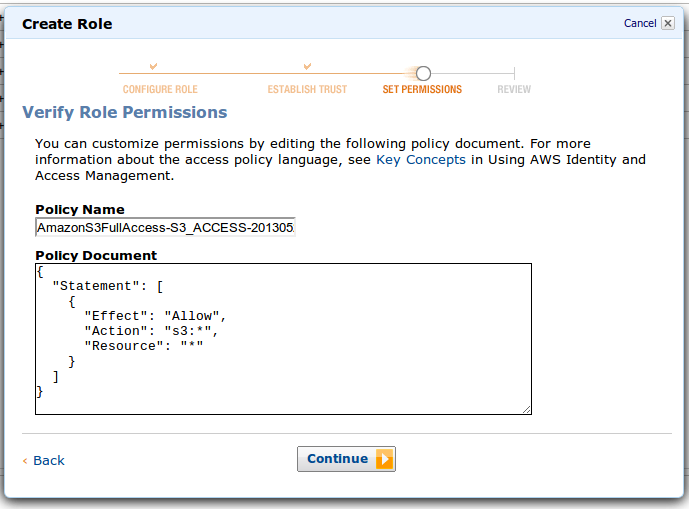
Task: Open the Key Concepts link
Action: [x=421, y=160]
